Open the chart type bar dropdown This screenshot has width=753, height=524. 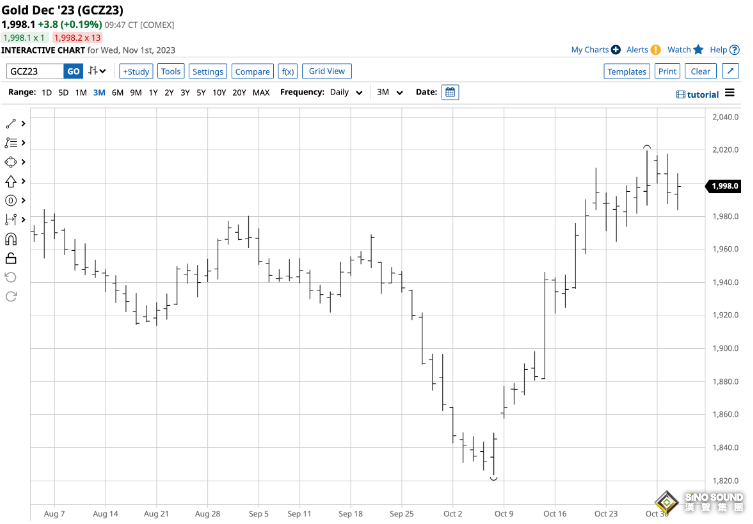98,71
